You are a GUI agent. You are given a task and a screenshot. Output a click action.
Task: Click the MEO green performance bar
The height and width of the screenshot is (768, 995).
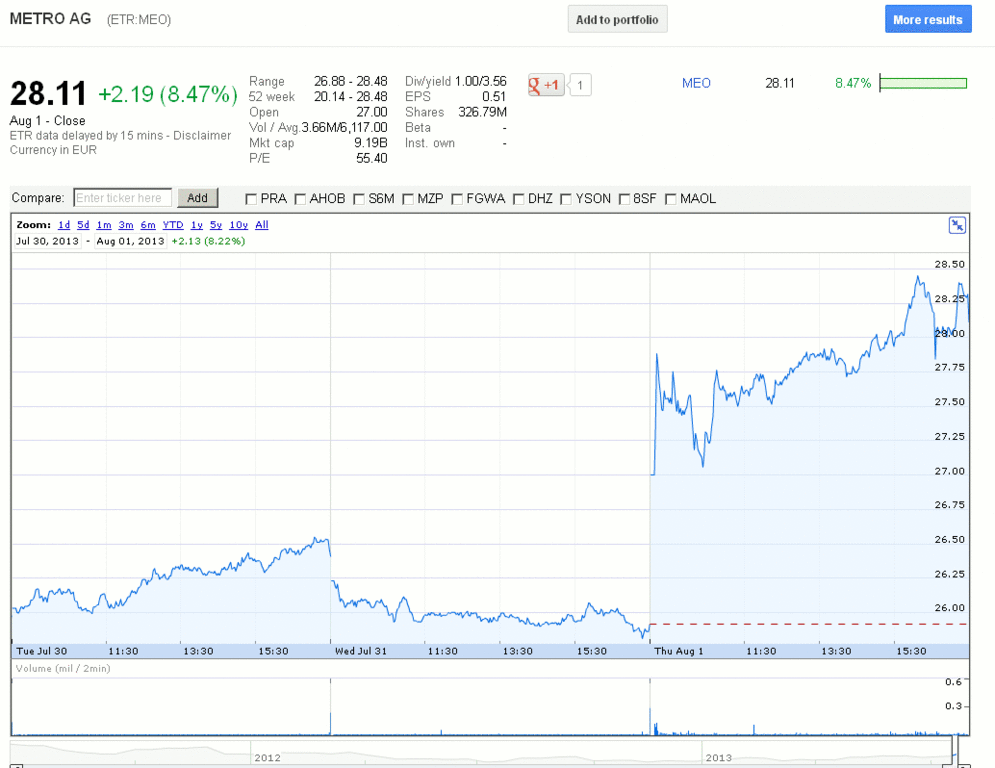coord(923,83)
